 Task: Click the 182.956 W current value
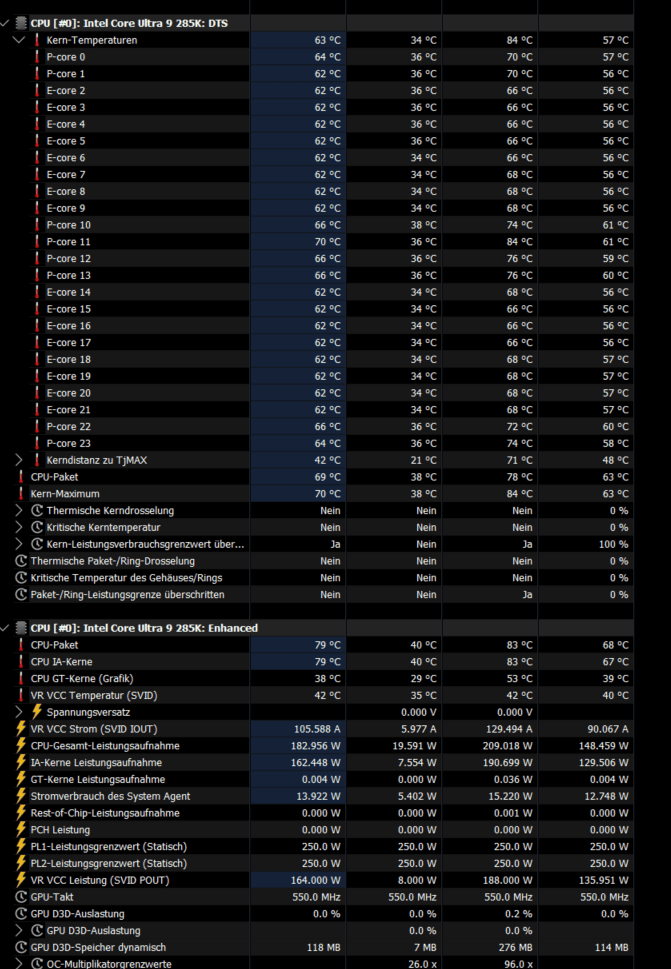[x=316, y=746]
